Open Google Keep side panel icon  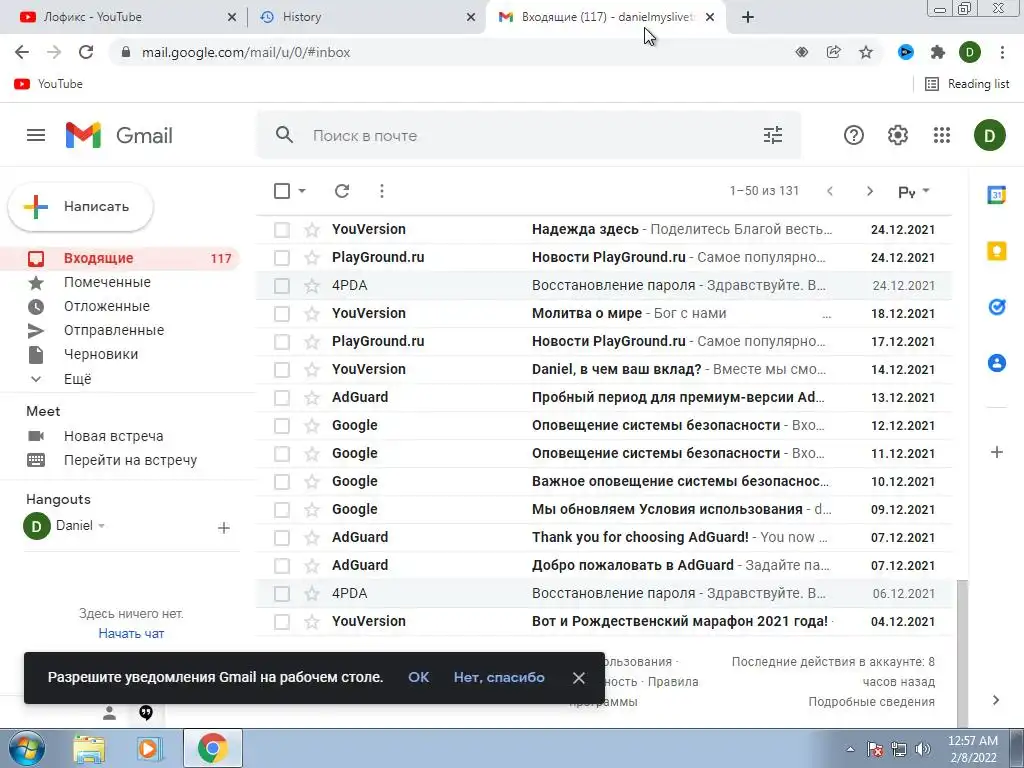[x=997, y=251]
